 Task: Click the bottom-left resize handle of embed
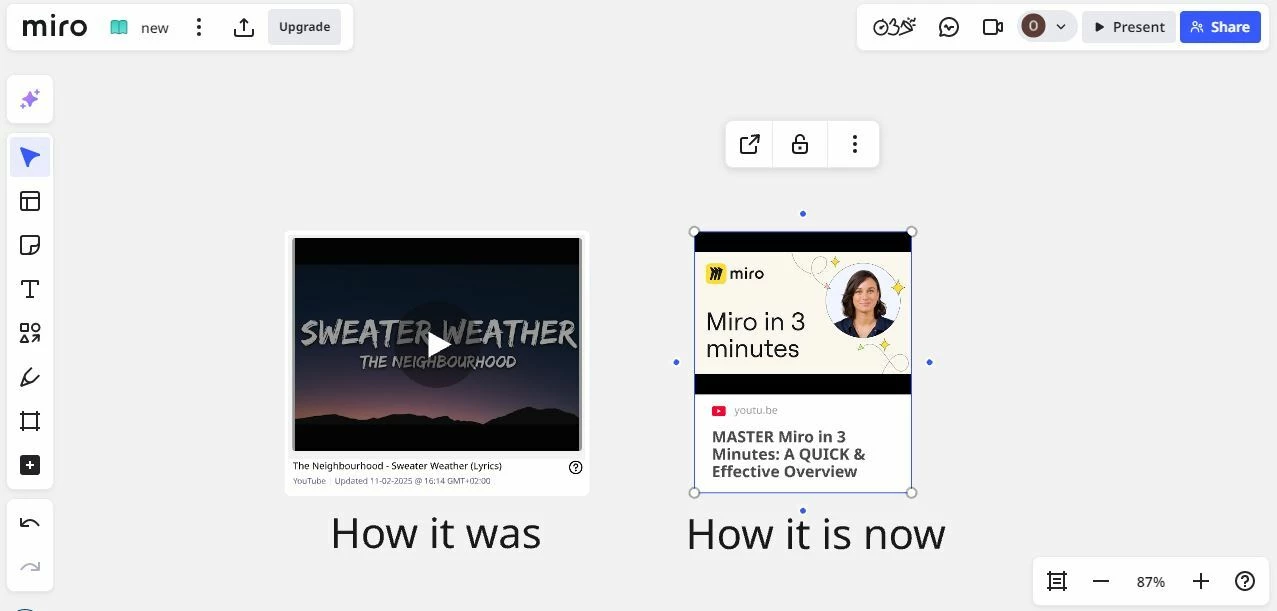point(695,492)
